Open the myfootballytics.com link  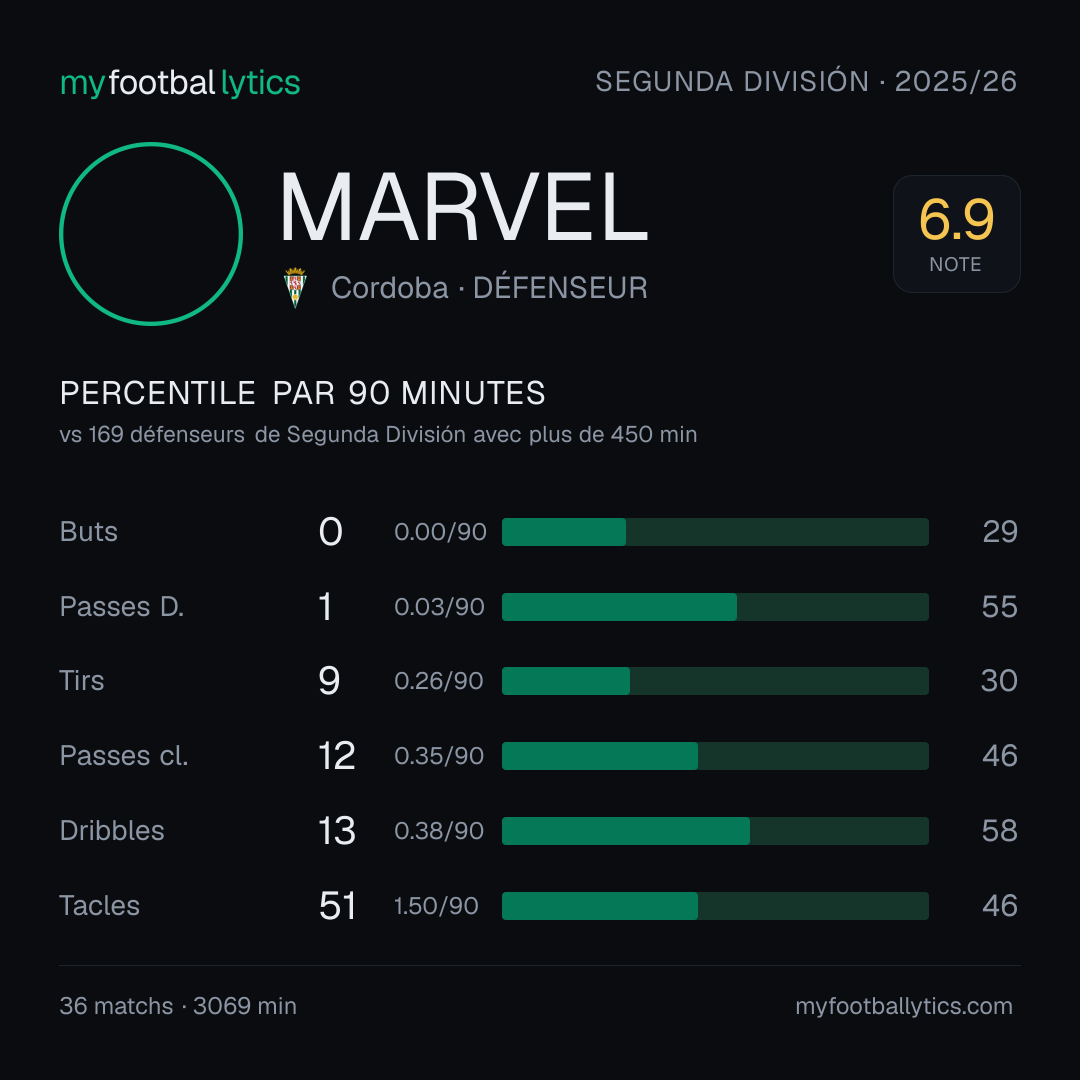pyautogui.click(x=904, y=1006)
